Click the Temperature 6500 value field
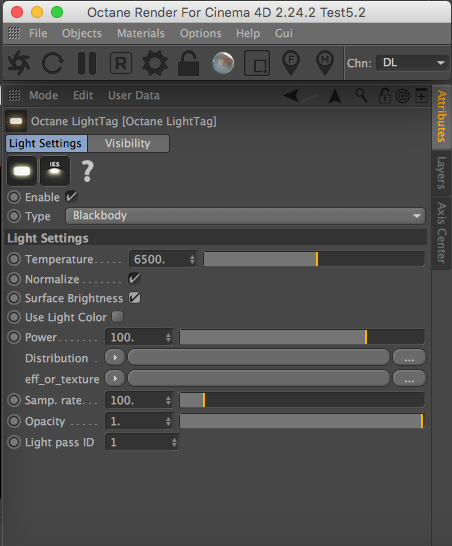The image size is (452, 546). click(163, 259)
